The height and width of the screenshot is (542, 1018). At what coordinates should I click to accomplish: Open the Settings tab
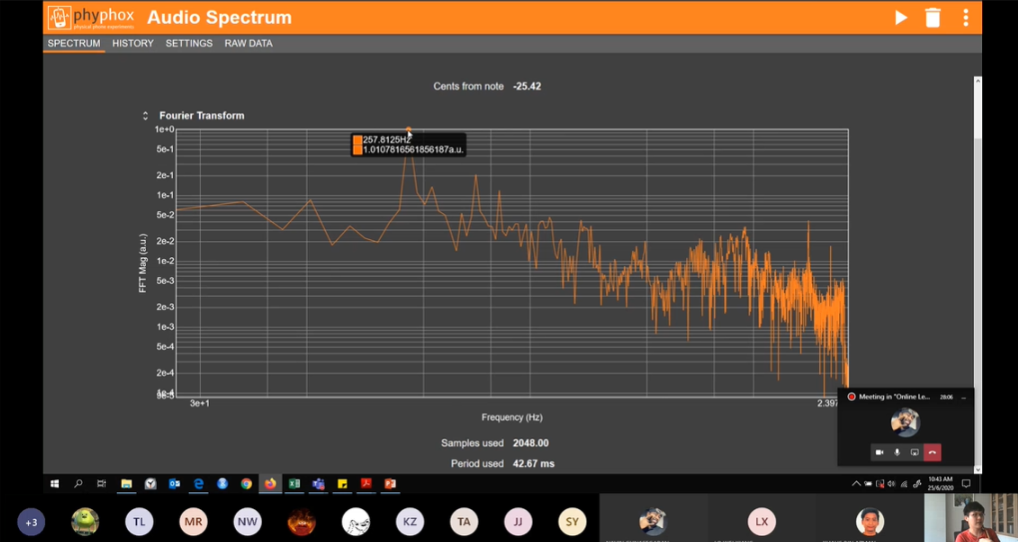[189, 44]
